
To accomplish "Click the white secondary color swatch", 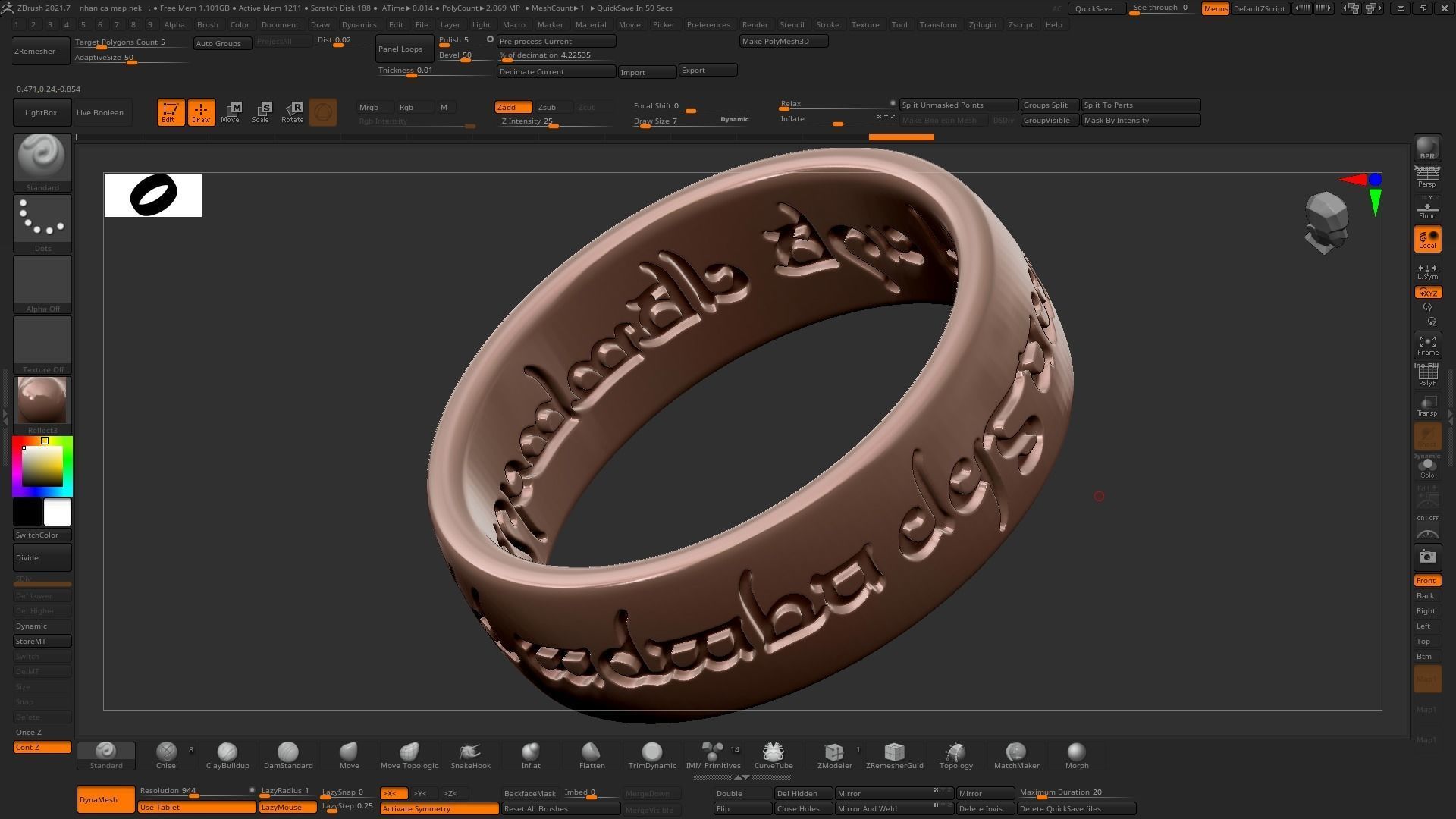I will [x=58, y=513].
